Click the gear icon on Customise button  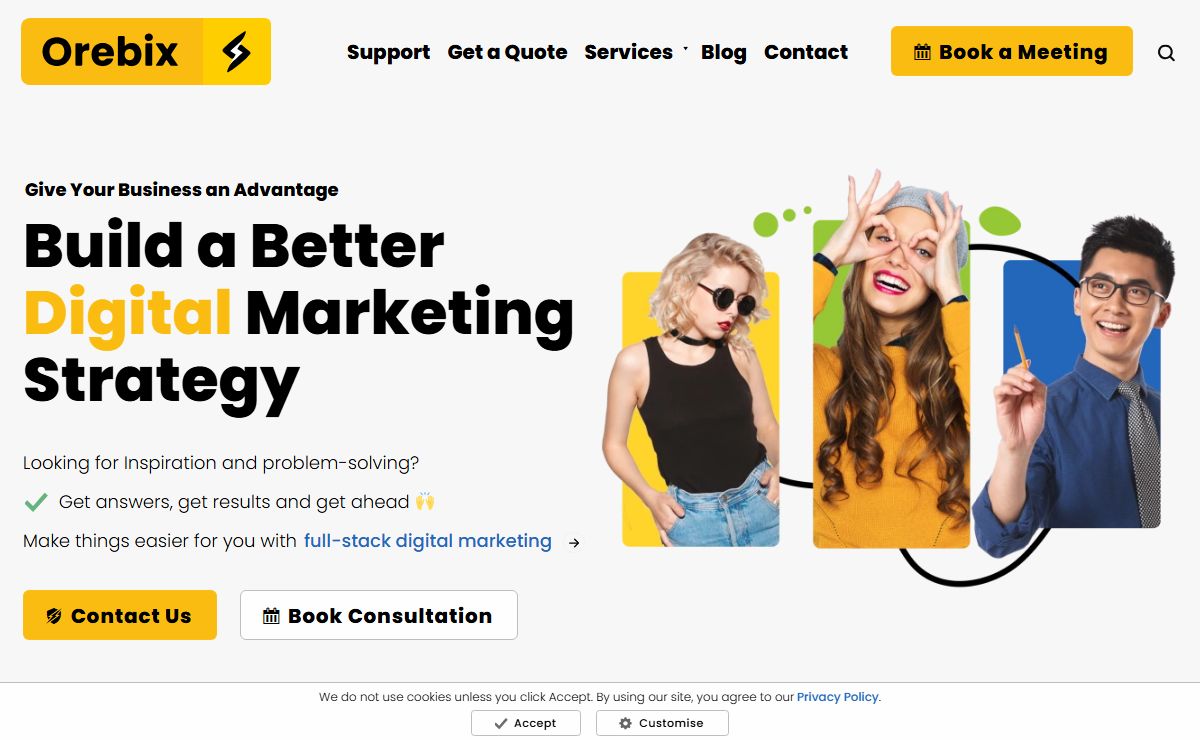point(625,723)
